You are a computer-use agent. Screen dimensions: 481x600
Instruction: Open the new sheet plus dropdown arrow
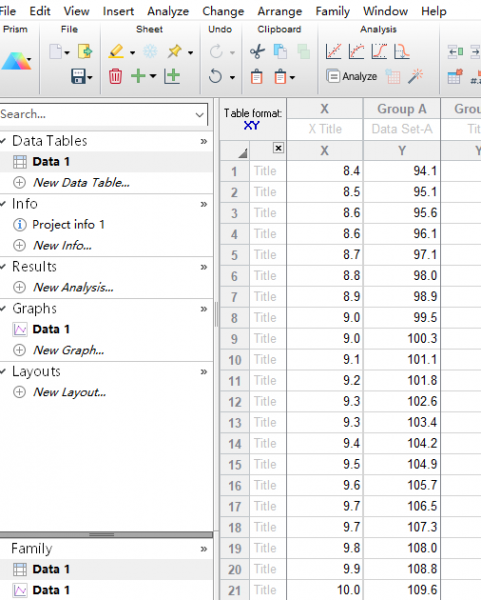tap(153, 76)
